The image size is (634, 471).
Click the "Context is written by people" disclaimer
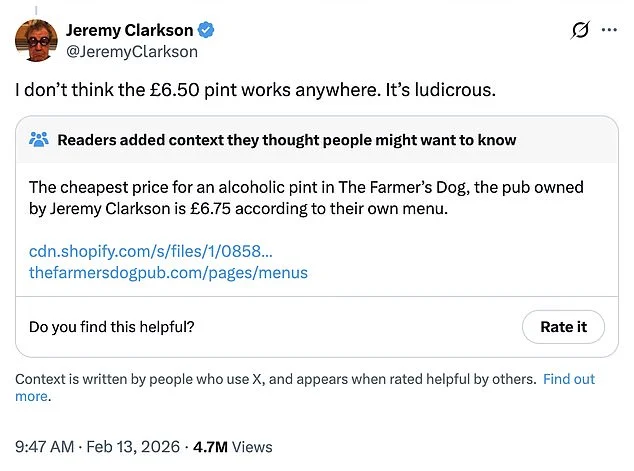point(275,379)
